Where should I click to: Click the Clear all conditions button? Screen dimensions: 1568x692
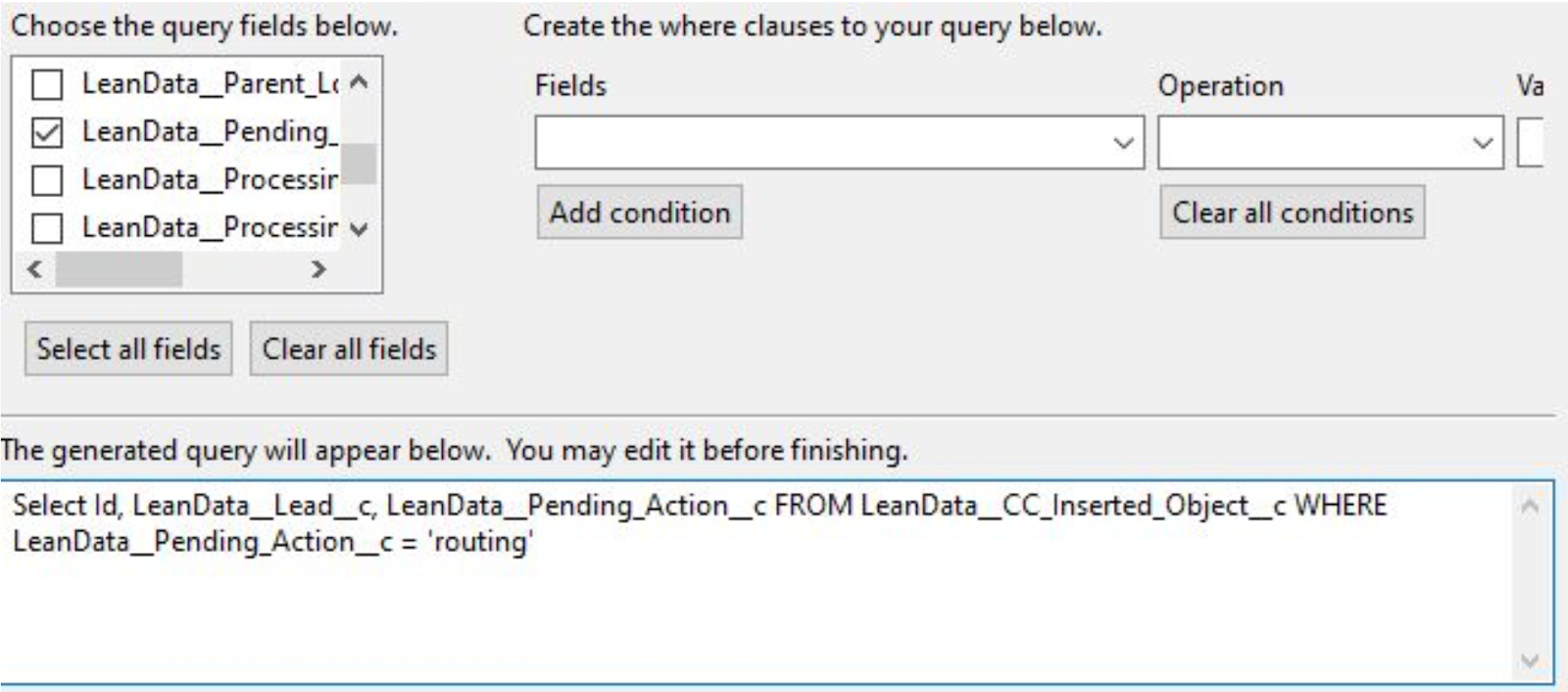pos(1292,213)
